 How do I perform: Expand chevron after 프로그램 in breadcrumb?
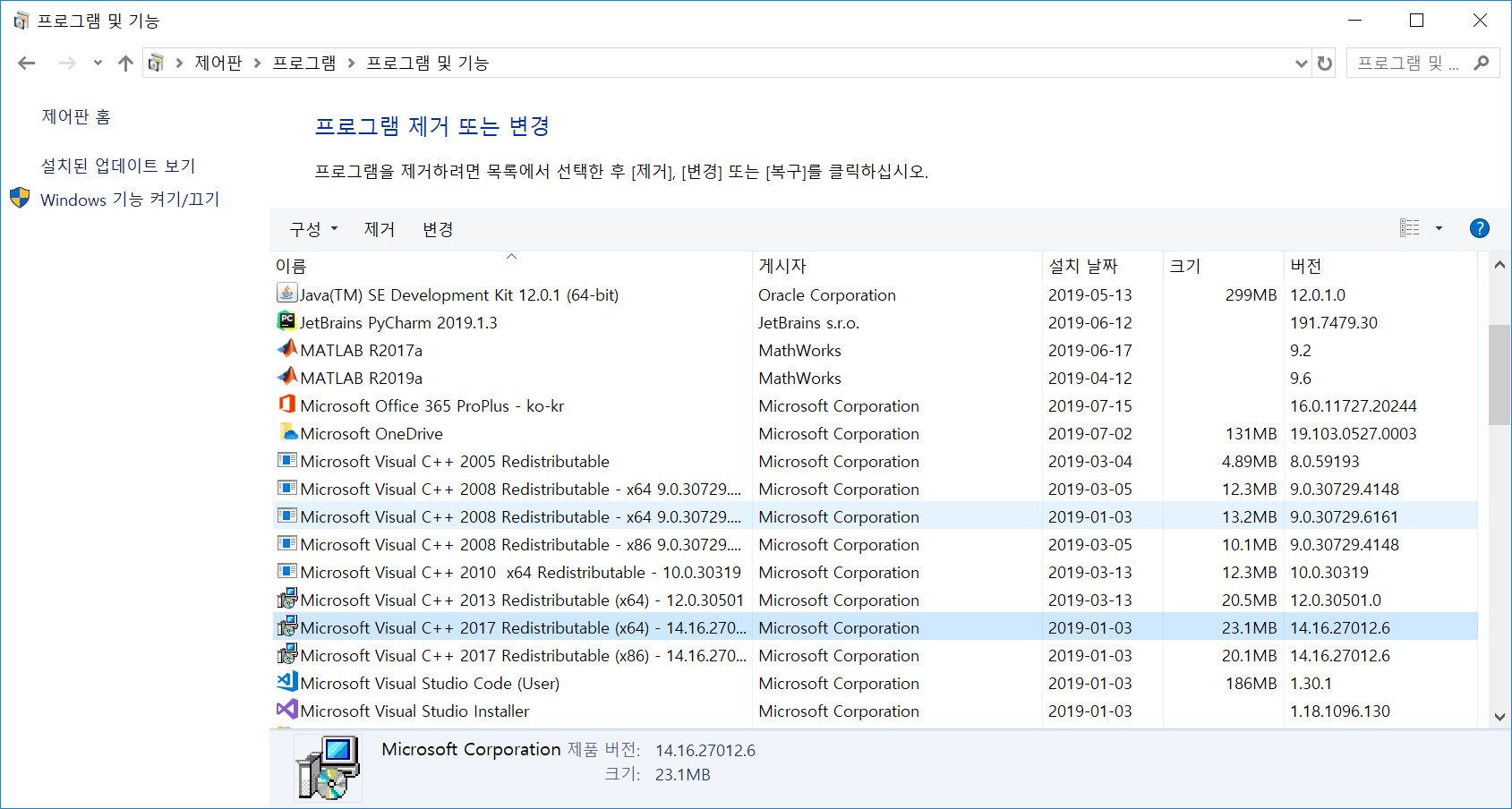[x=352, y=63]
